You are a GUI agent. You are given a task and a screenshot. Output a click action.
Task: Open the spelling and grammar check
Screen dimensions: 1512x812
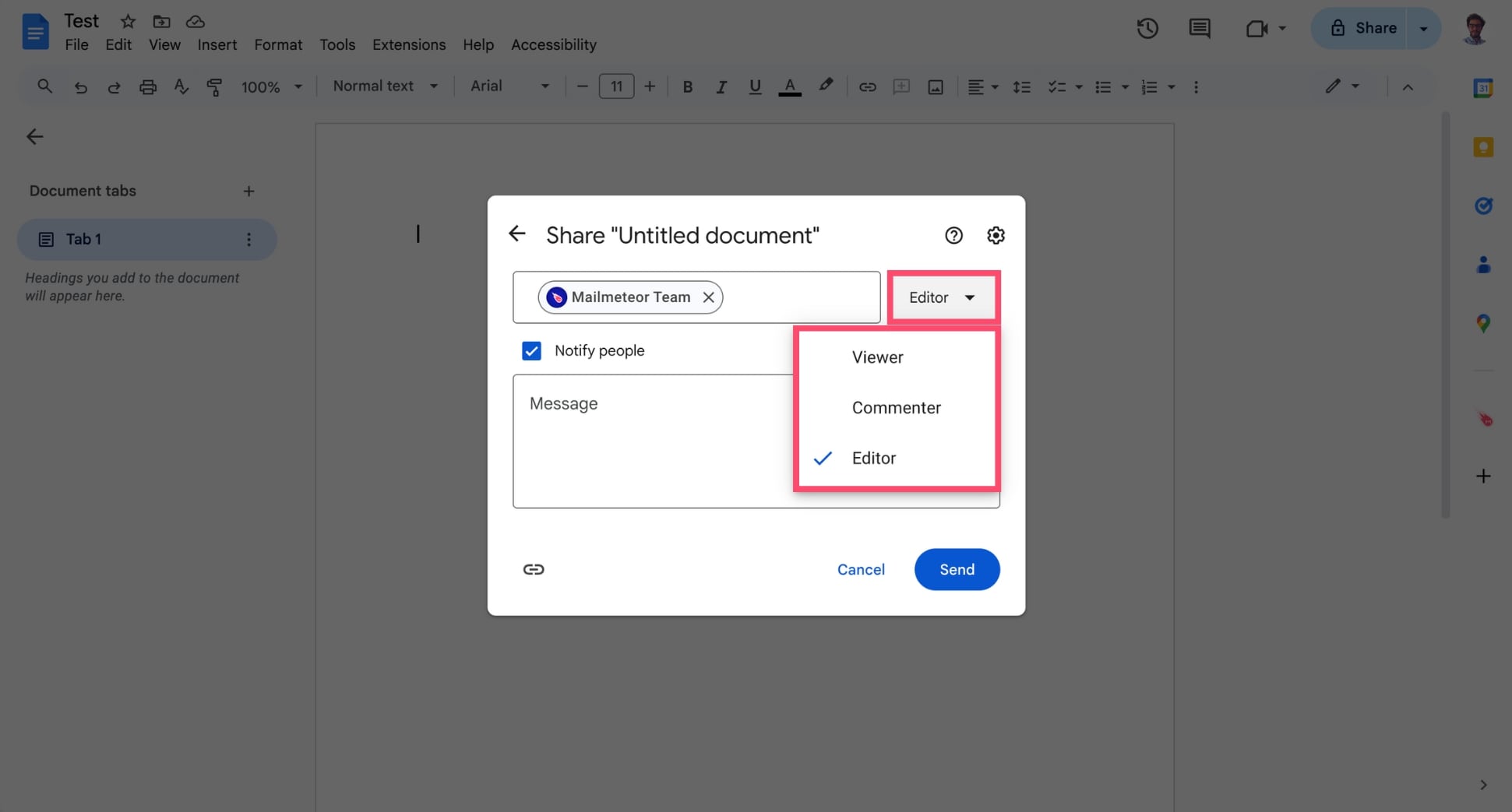coord(181,86)
